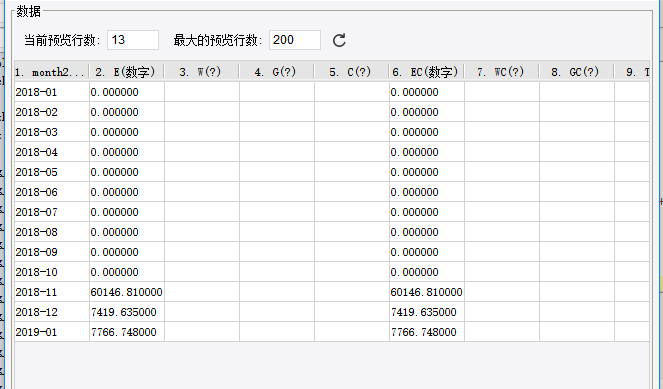Click the refresh preview icon

point(339,41)
